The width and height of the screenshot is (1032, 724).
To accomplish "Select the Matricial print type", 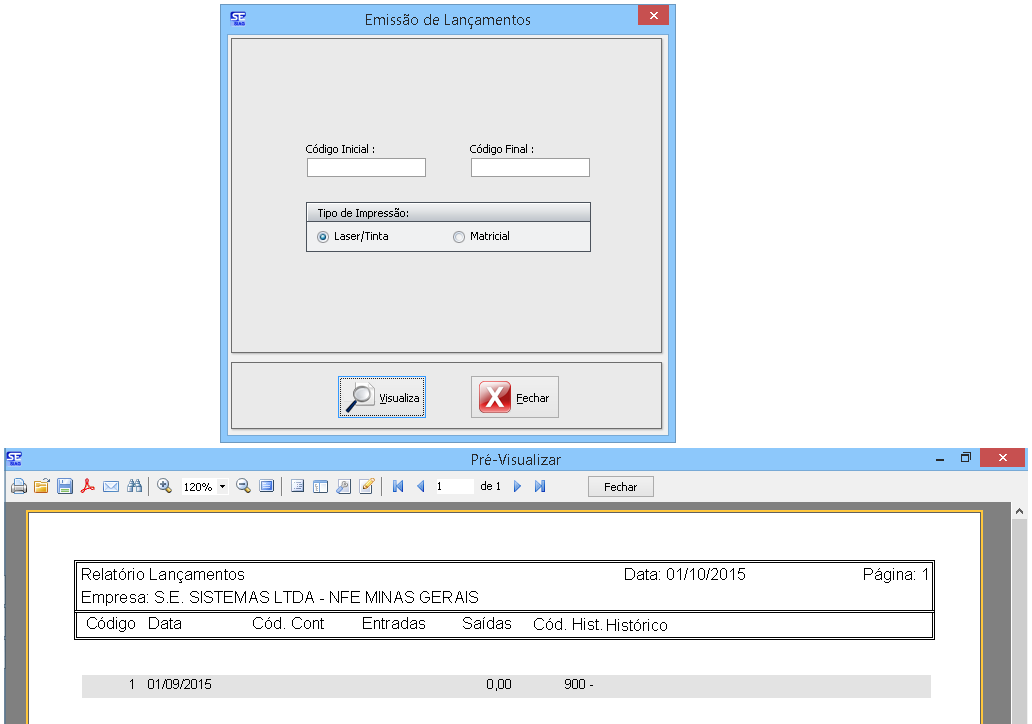I will point(459,237).
